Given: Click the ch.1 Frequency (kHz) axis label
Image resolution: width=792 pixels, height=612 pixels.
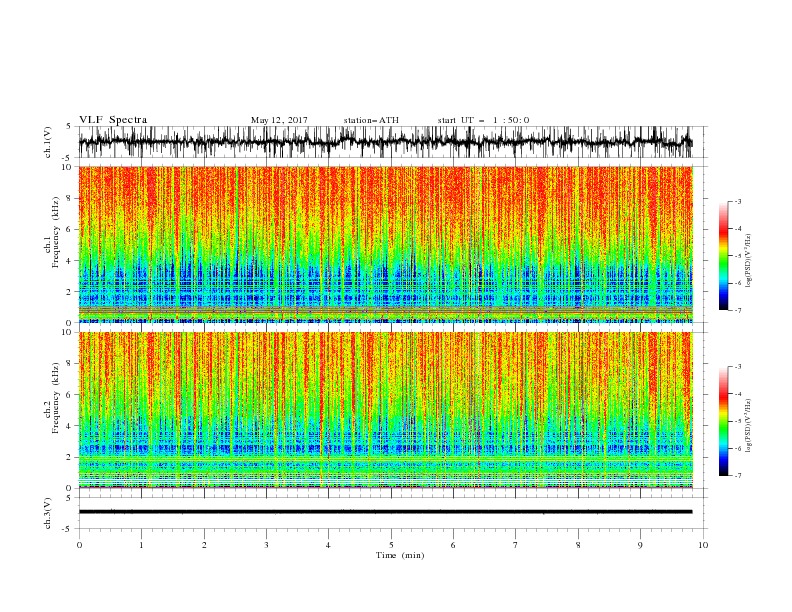Looking at the screenshot, I should (x=53, y=233).
